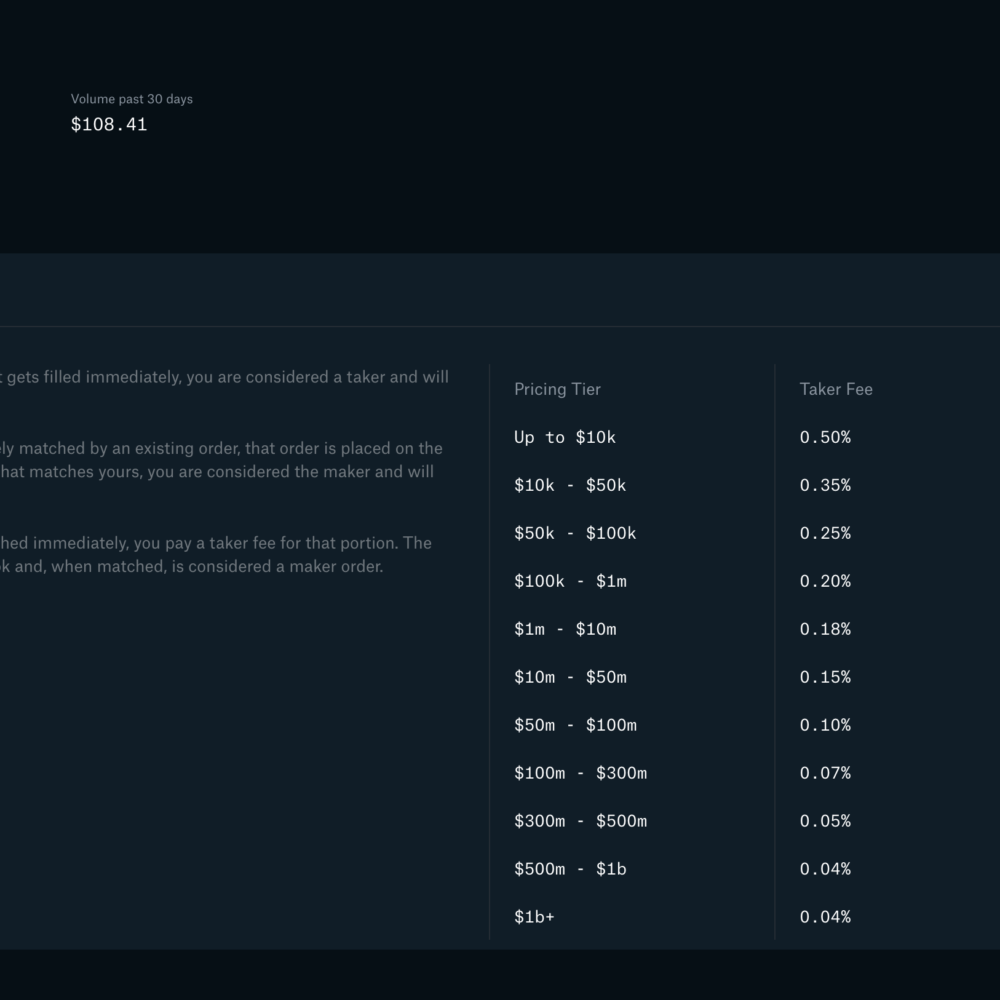This screenshot has width=1000, height=1000.
Task: Select the "$50m - $100m" pricing tier
Action: pos(575,725)
